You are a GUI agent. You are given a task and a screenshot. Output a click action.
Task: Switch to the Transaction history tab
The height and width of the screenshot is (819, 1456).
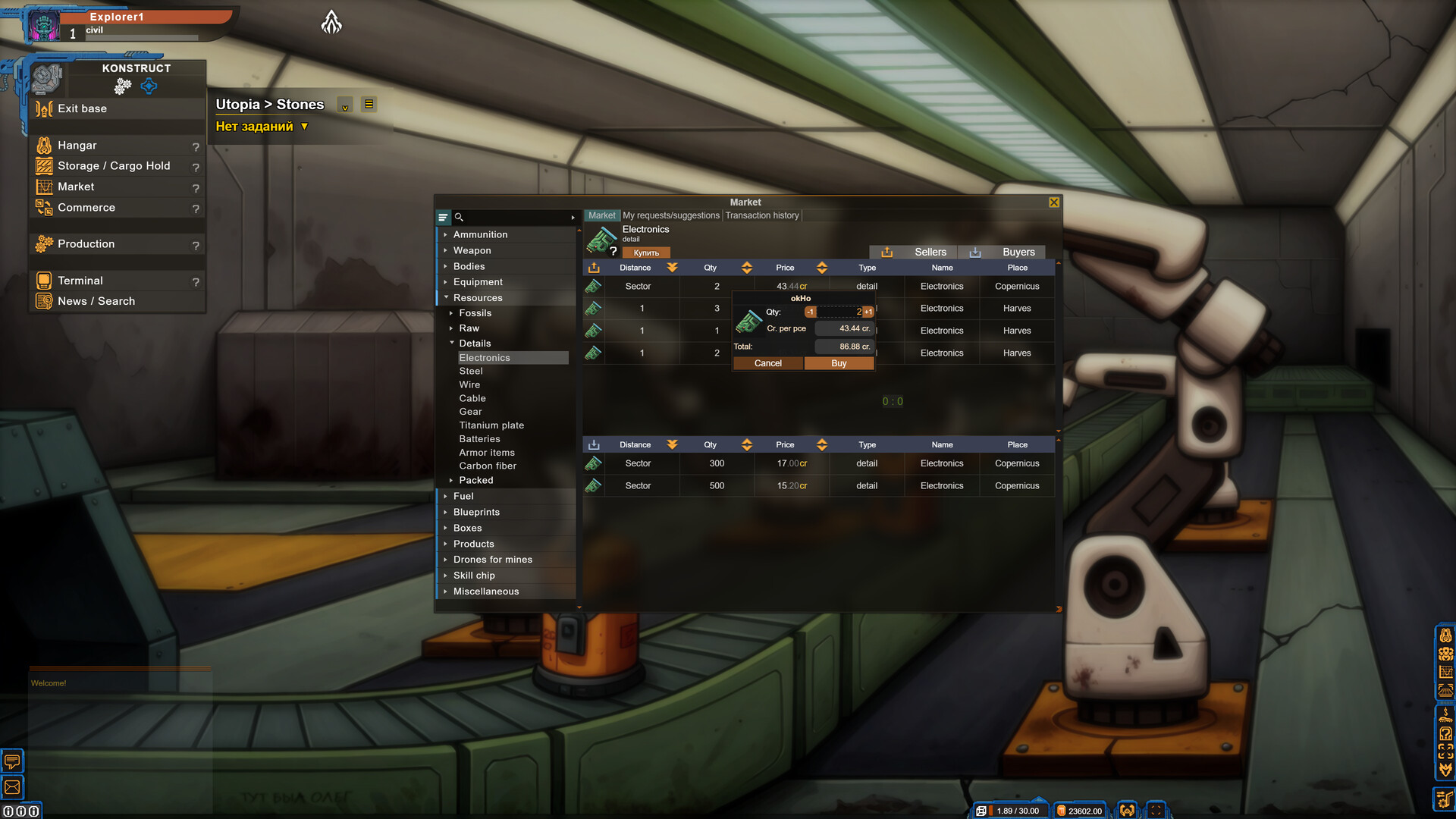(761, 215)
